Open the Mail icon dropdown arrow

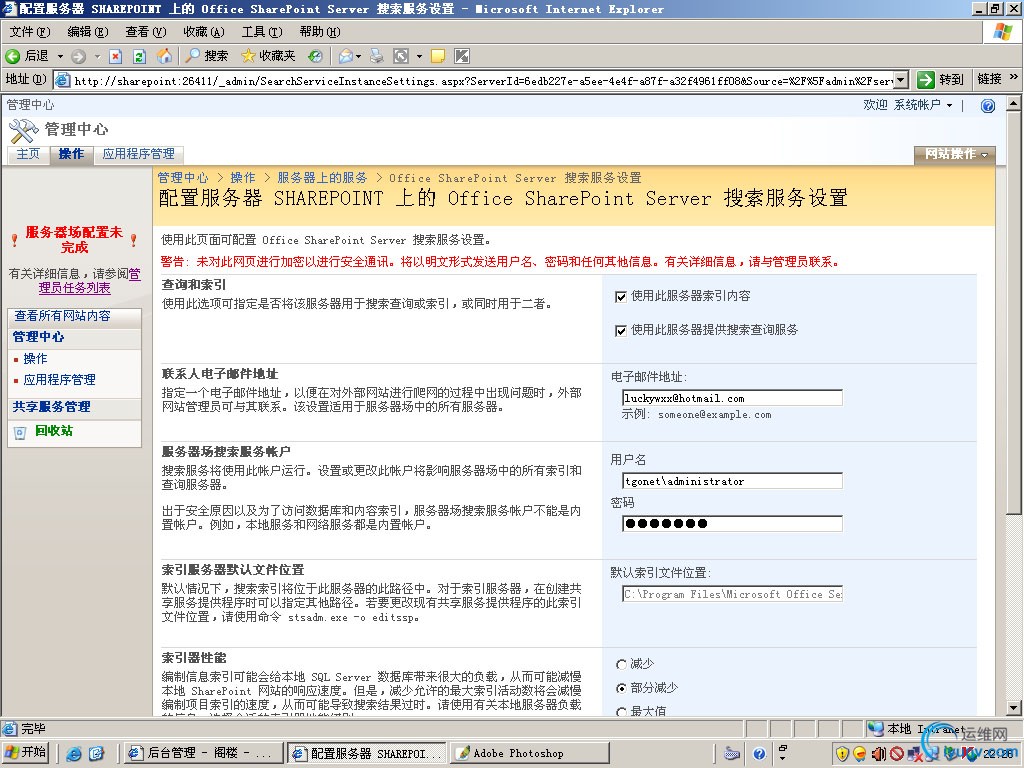359,56
